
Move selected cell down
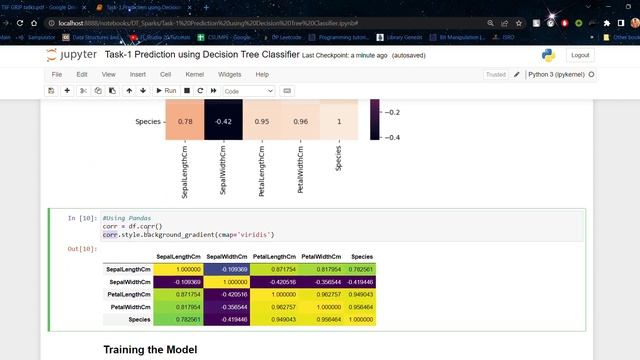click(143, 91)
